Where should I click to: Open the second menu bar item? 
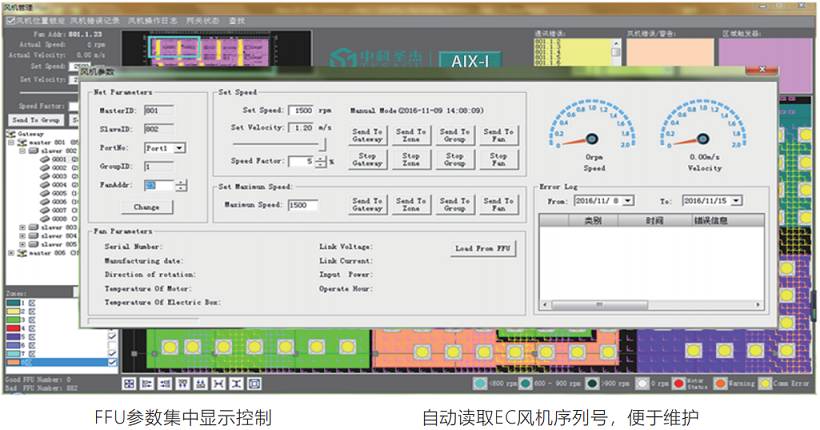[97, 20]
